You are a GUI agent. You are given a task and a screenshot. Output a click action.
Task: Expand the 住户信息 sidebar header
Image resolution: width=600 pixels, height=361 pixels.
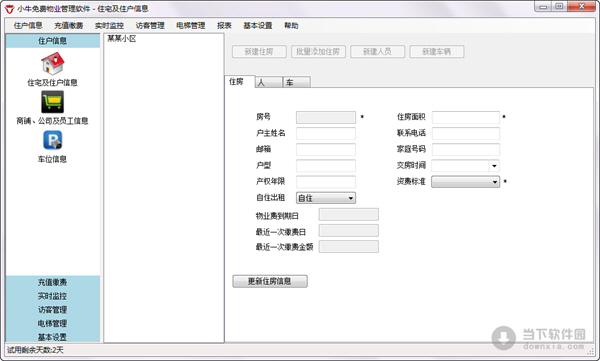(52, 41)
